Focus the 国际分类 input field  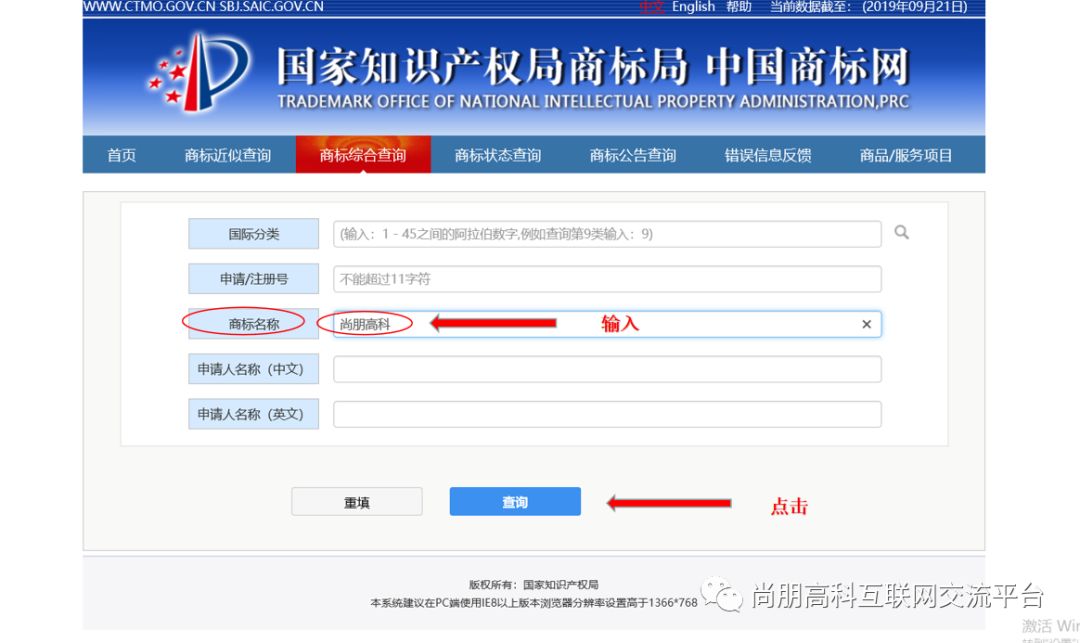click(x=607, y=234)
